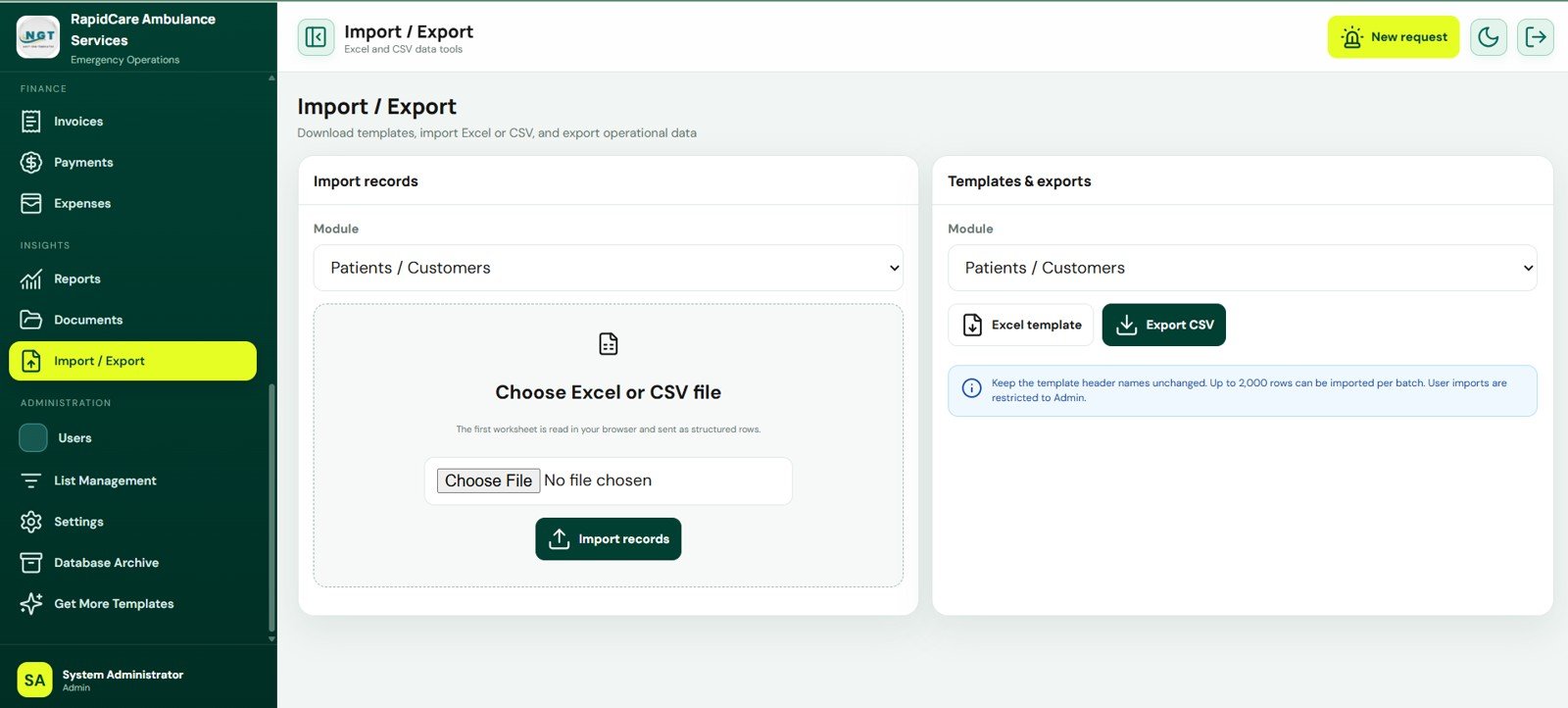
Task: Click the document icon above Choose Excel
Action: point(609,344)
